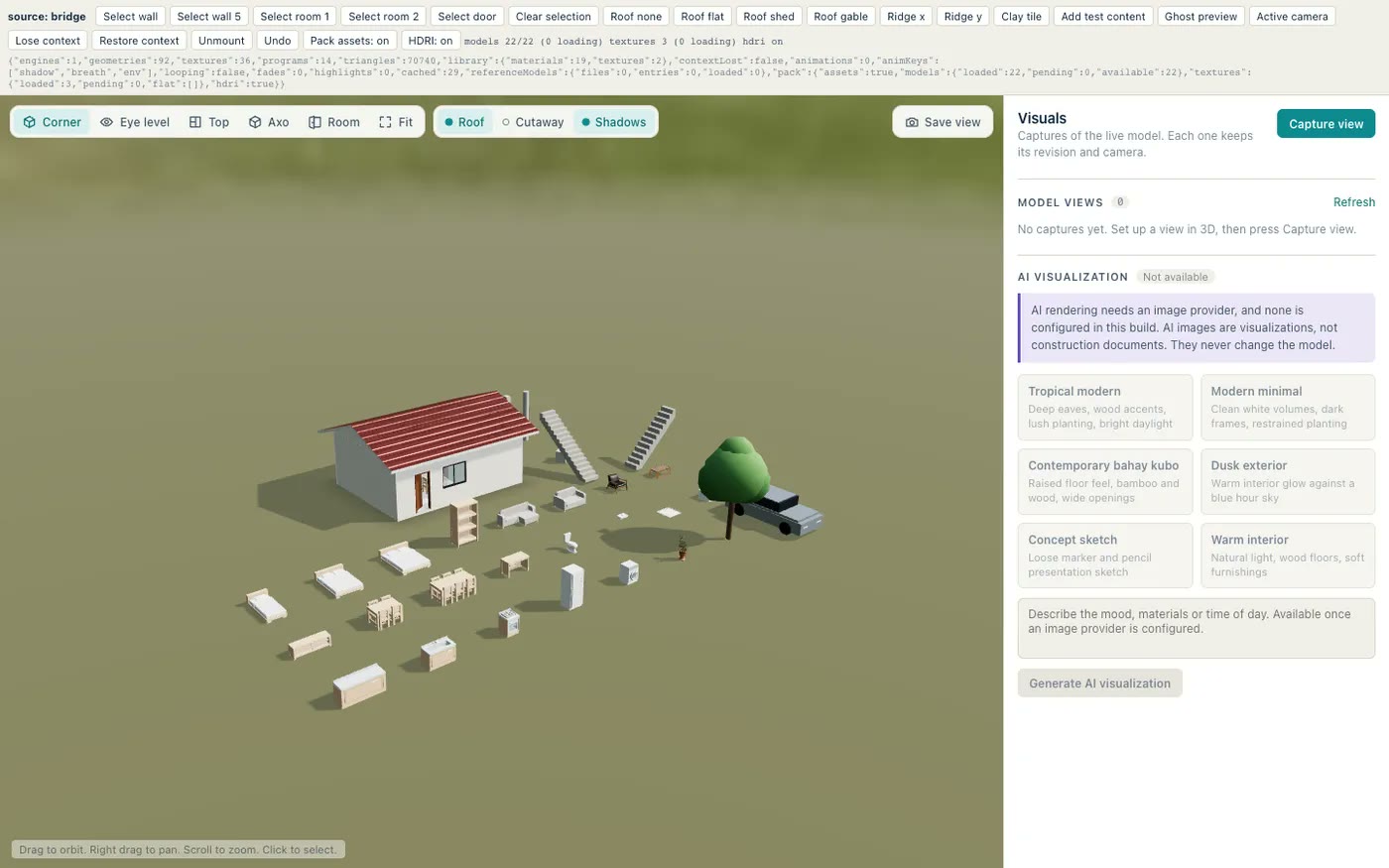Viewport: 1389px width, 868px height.
Task: Click the Undo button
Action: 278,41
